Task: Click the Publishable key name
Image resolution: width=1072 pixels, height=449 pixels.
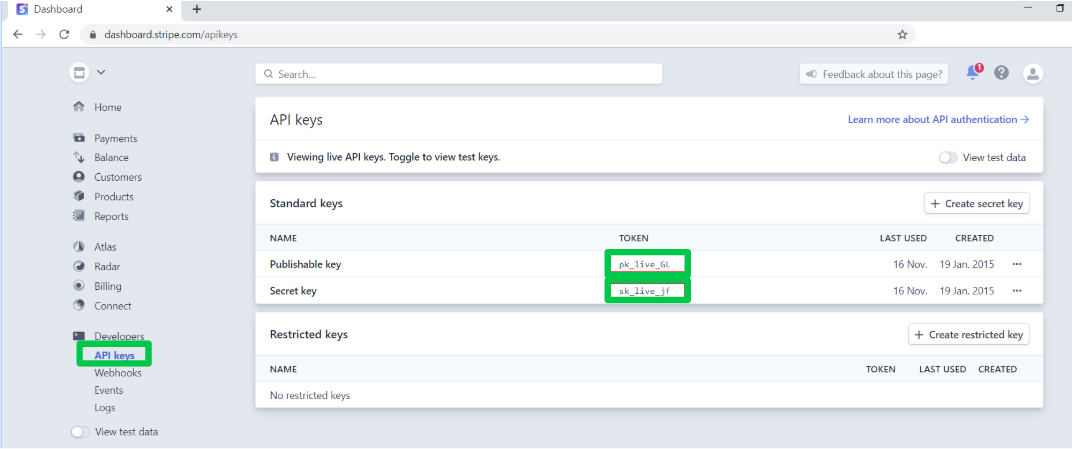Action: point(306,264)
